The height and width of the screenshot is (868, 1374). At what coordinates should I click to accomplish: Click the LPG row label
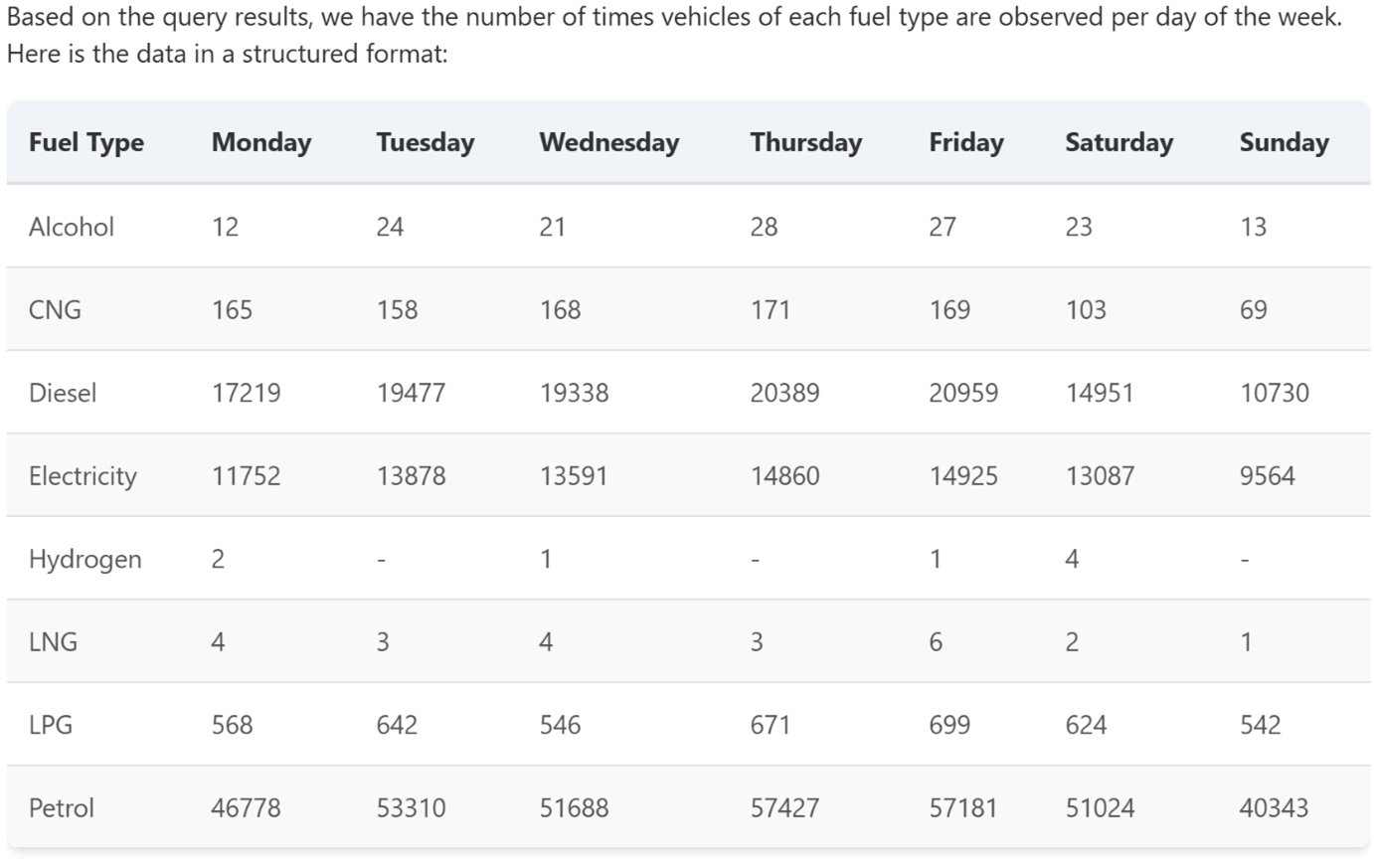(52, 725)
